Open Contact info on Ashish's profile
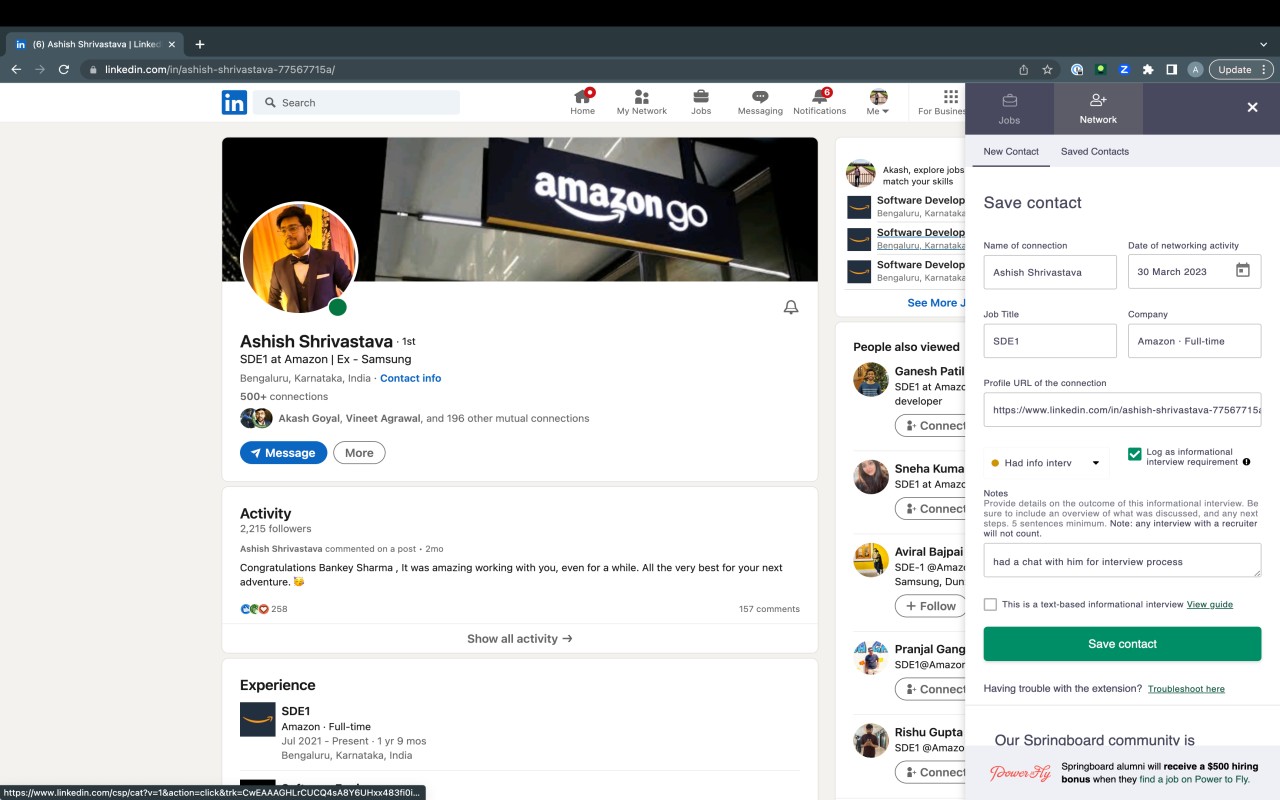1280x800 pixels. click(410, 378)
